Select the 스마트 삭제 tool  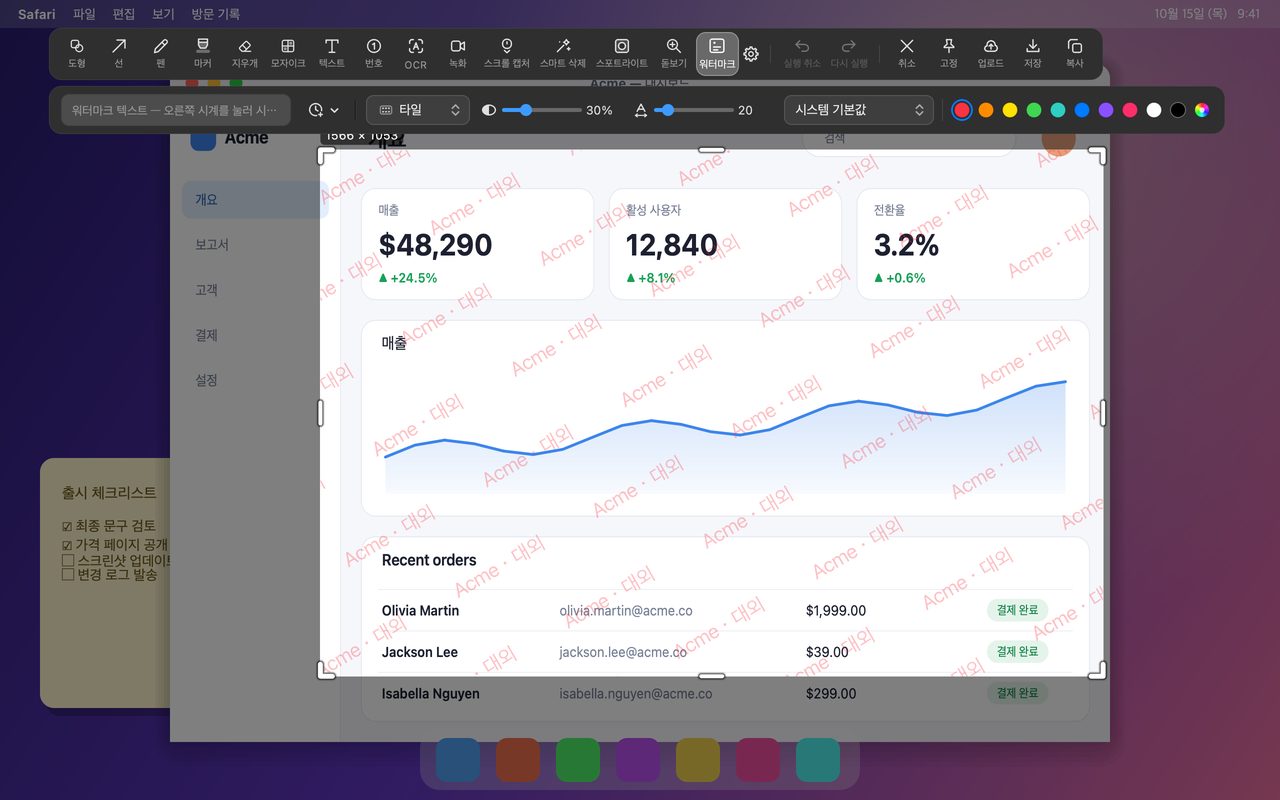pos(563,53)
